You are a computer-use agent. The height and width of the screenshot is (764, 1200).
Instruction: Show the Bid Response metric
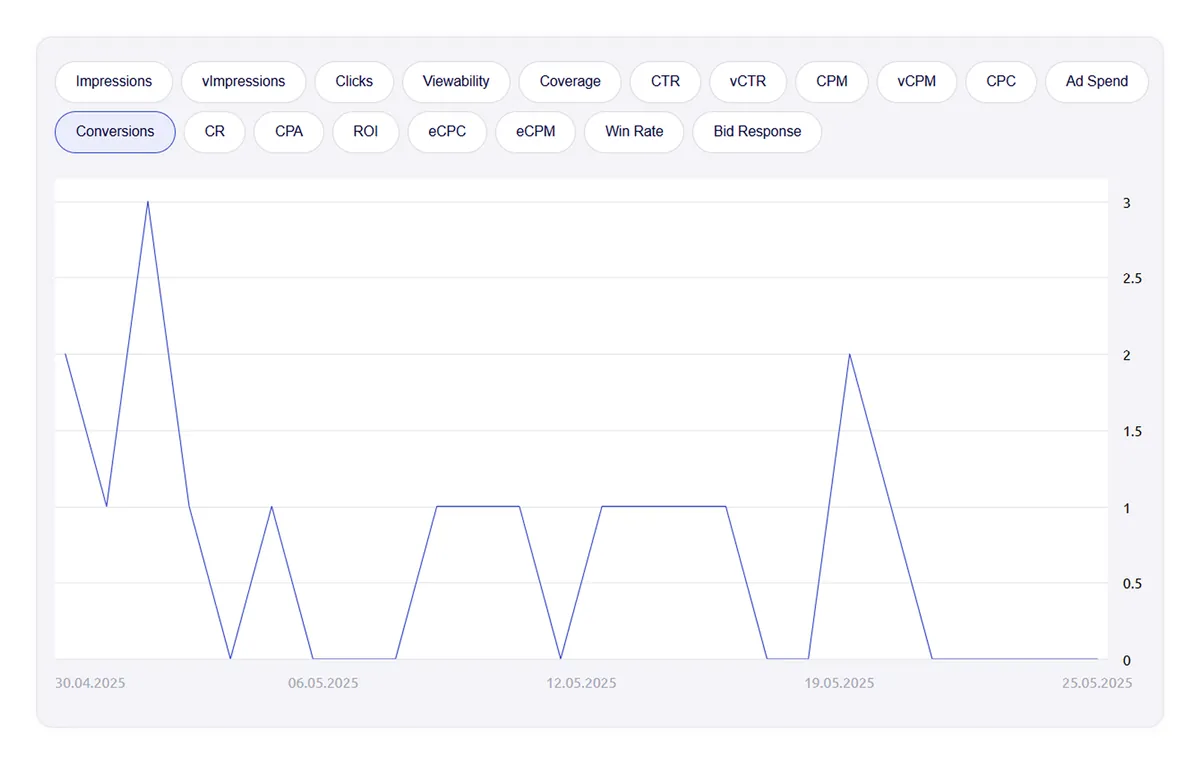(757, 132)
